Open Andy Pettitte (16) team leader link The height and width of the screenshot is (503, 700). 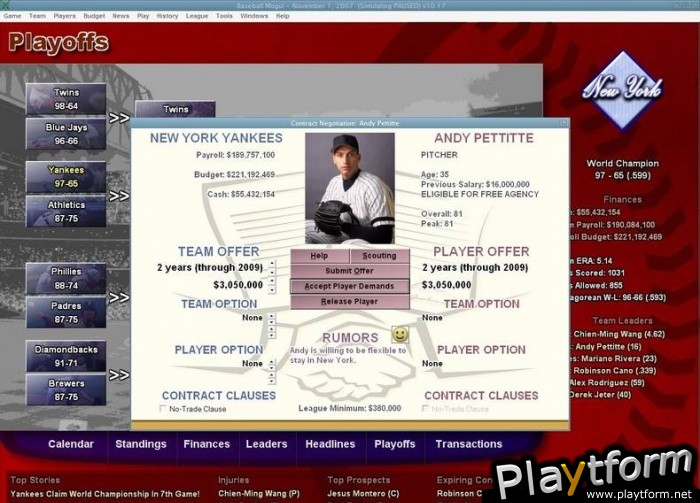608,346
